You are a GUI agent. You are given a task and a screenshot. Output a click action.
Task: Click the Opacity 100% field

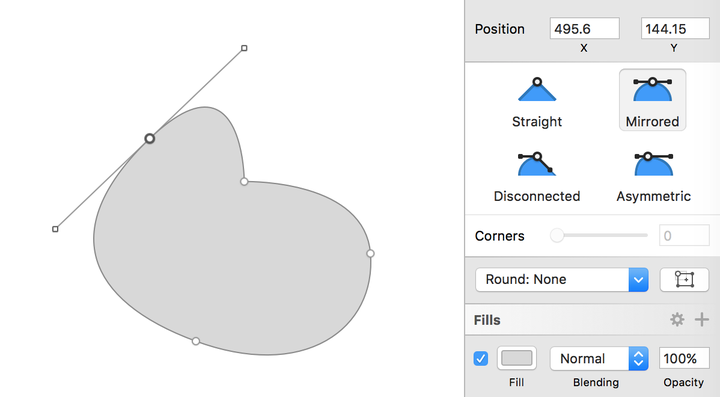tap(684, 358)
